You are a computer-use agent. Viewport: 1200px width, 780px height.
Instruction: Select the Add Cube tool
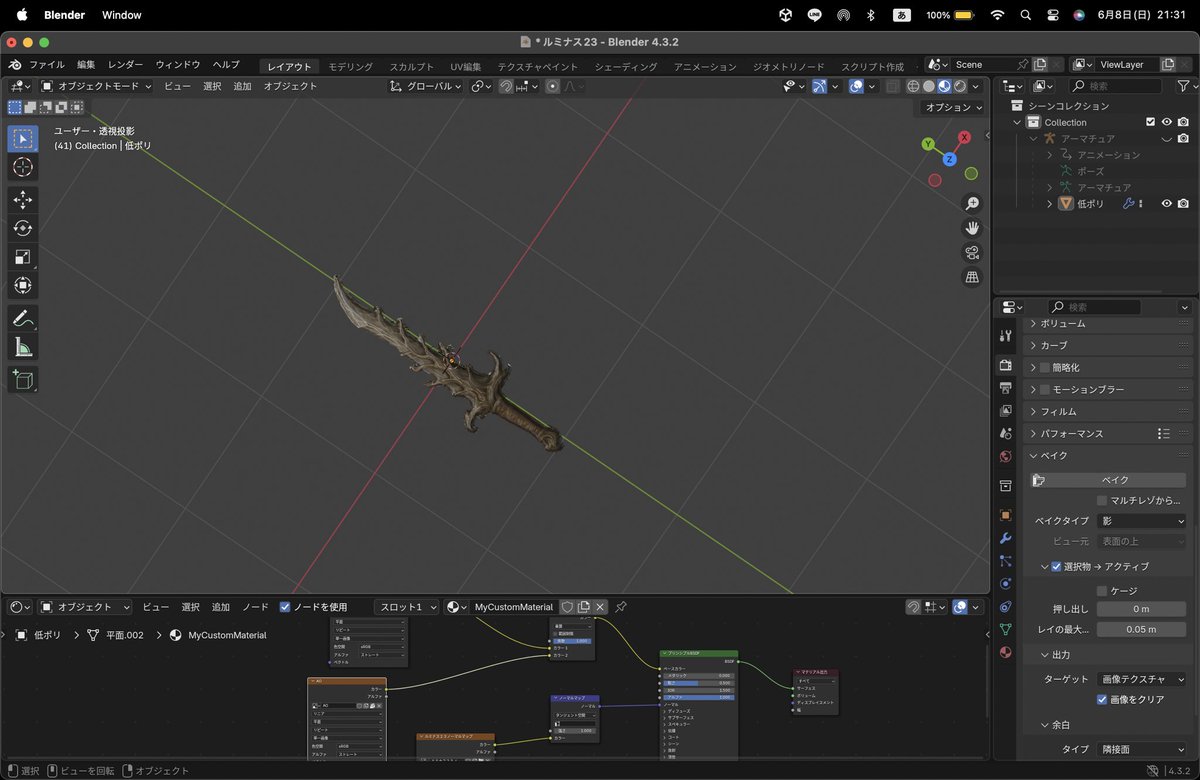pyautogui.click(x=23, y=380)
